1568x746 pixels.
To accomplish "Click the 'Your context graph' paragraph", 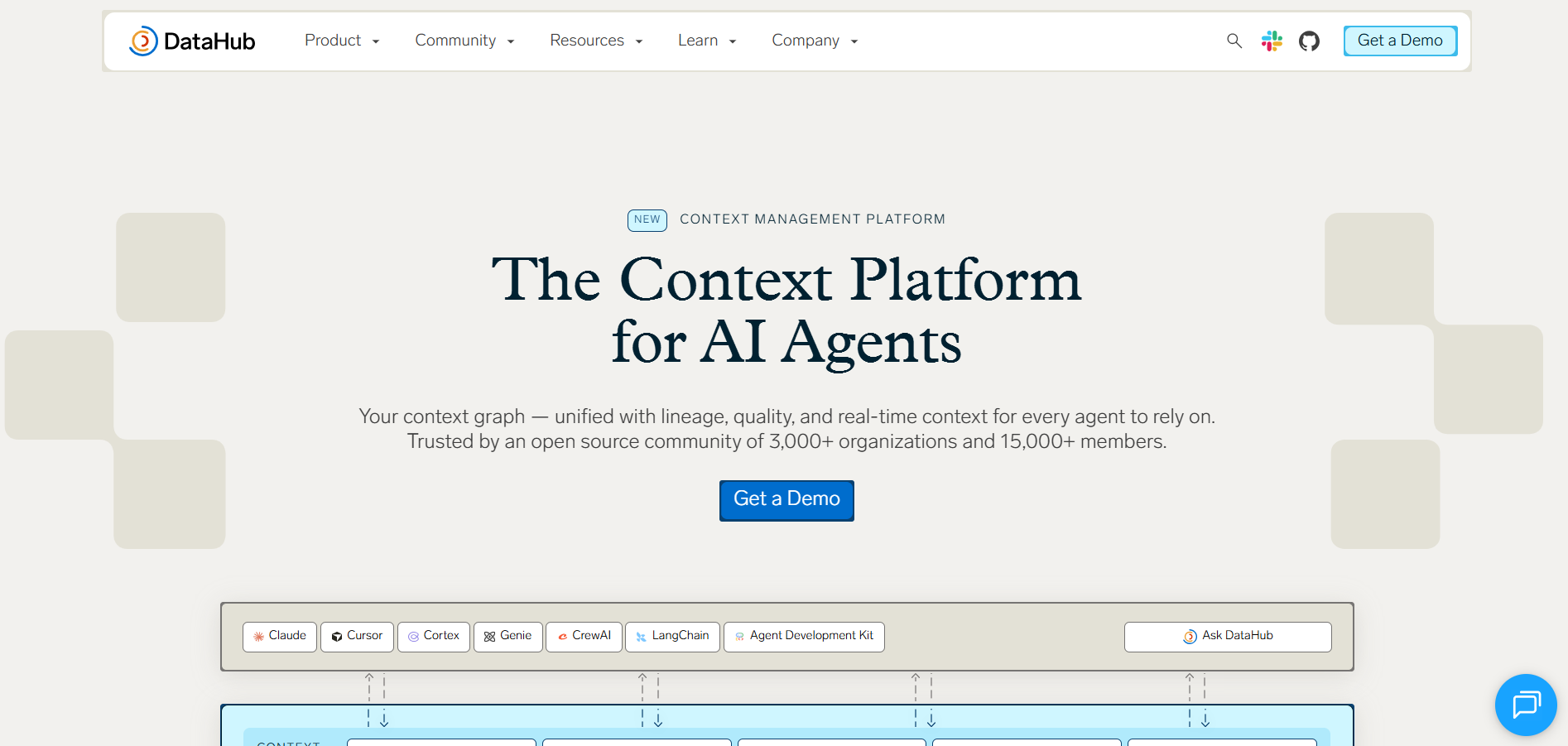I will coord(786,429).
